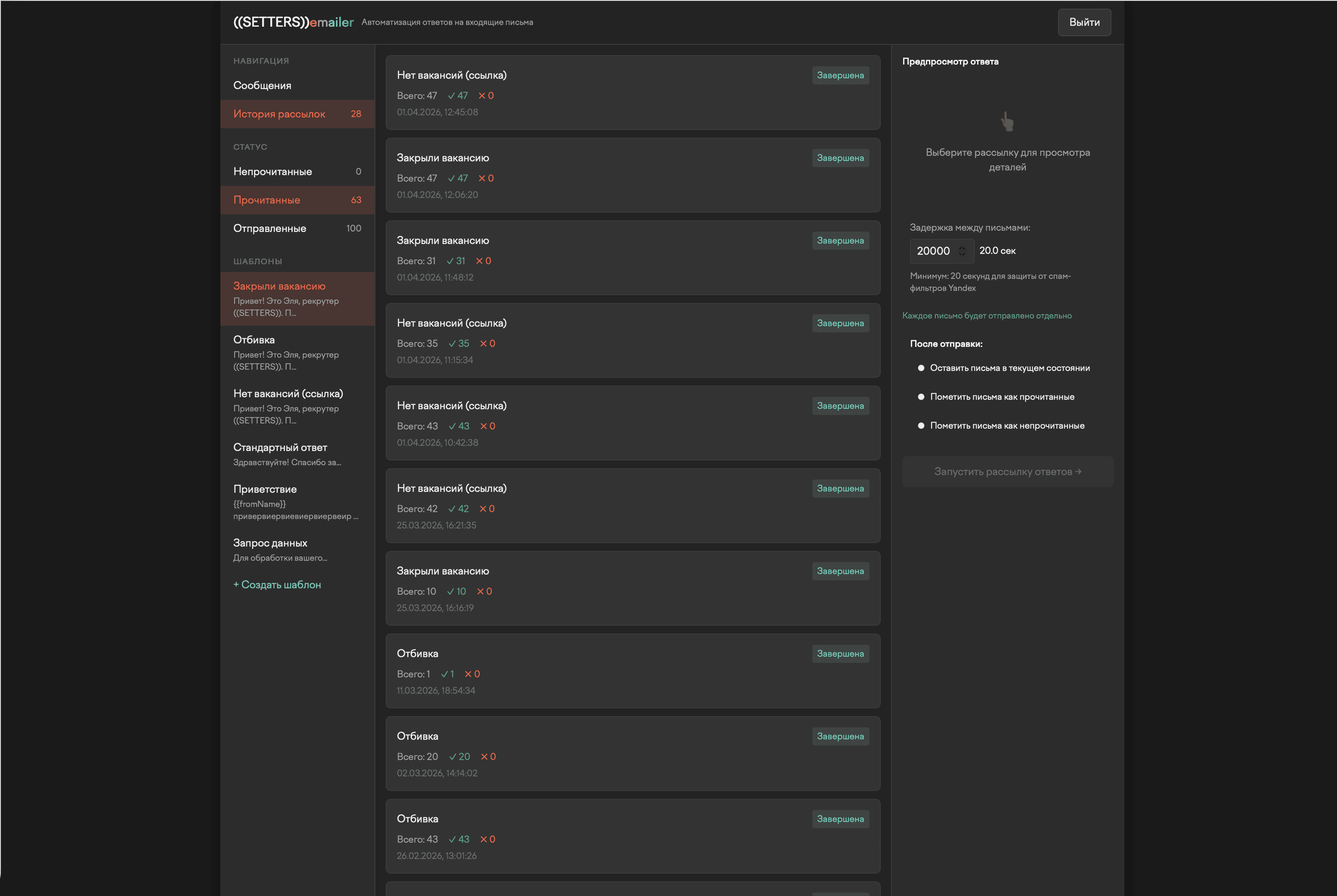Click upper stepper arrow to increase delay
Viewport: 1337px width, 896px height.
pos(962,247)
